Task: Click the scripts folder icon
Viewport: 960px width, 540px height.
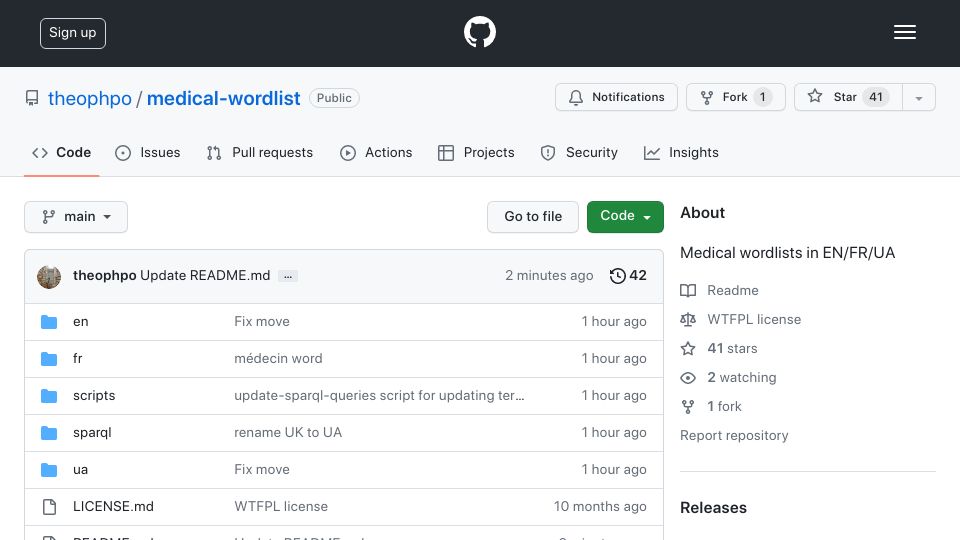Action: point(49,396)
